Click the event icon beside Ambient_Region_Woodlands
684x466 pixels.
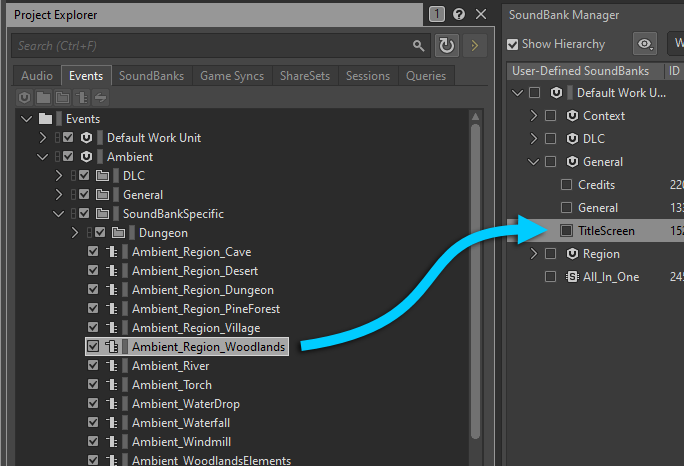[112, 347]
